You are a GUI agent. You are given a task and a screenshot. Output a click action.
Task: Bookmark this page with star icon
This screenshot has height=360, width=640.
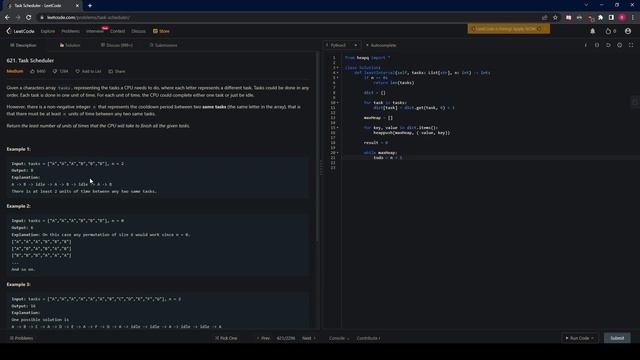pos(555,18)
